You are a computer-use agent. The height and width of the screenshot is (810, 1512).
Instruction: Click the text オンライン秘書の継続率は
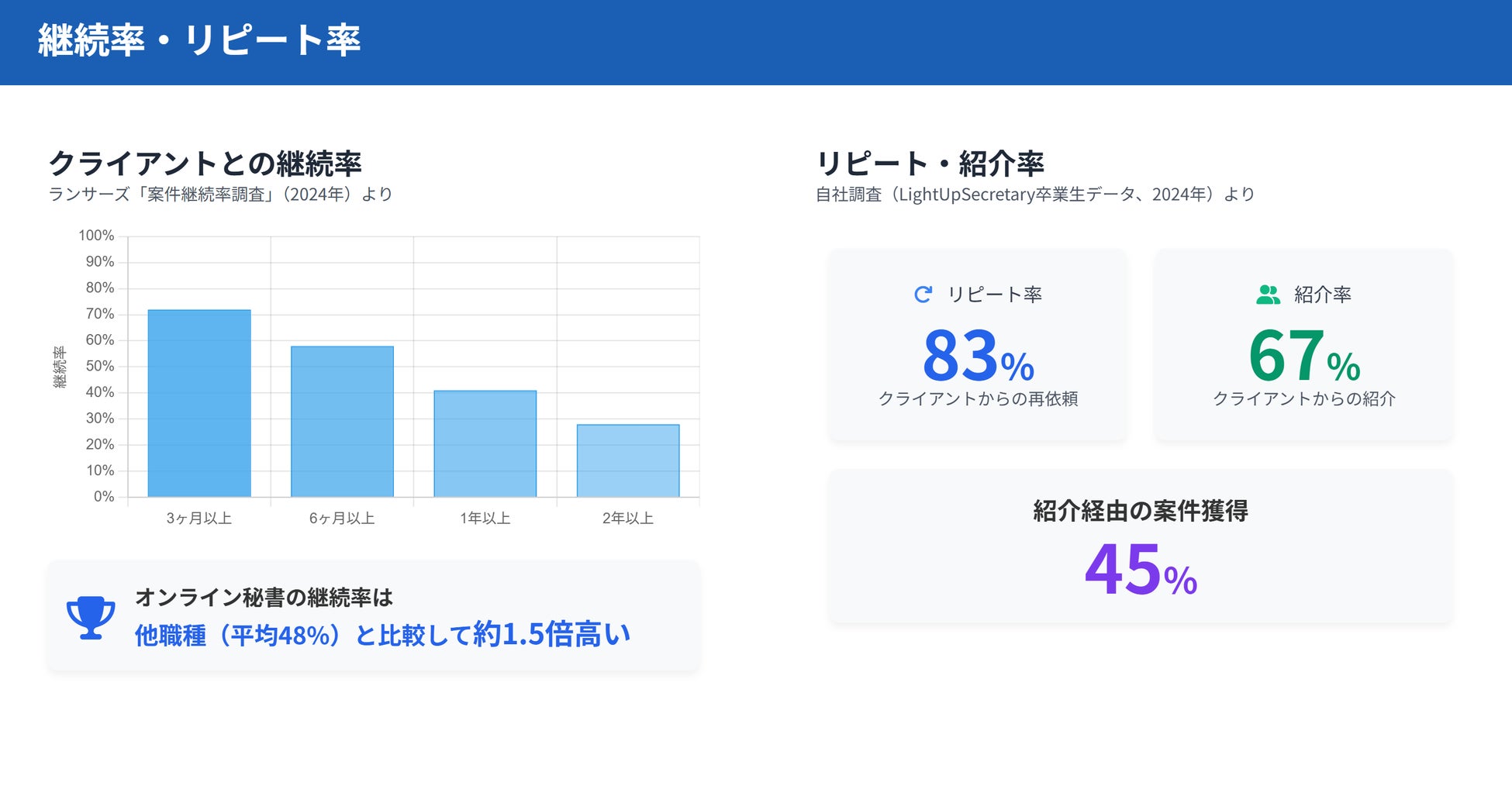[x=264, y=598]
